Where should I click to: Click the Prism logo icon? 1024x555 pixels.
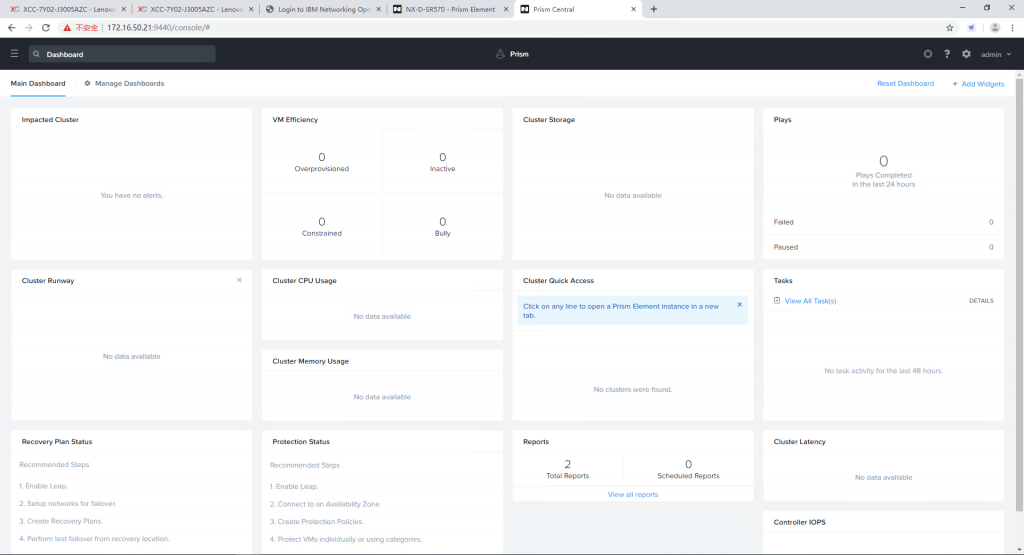pos(500,54)
